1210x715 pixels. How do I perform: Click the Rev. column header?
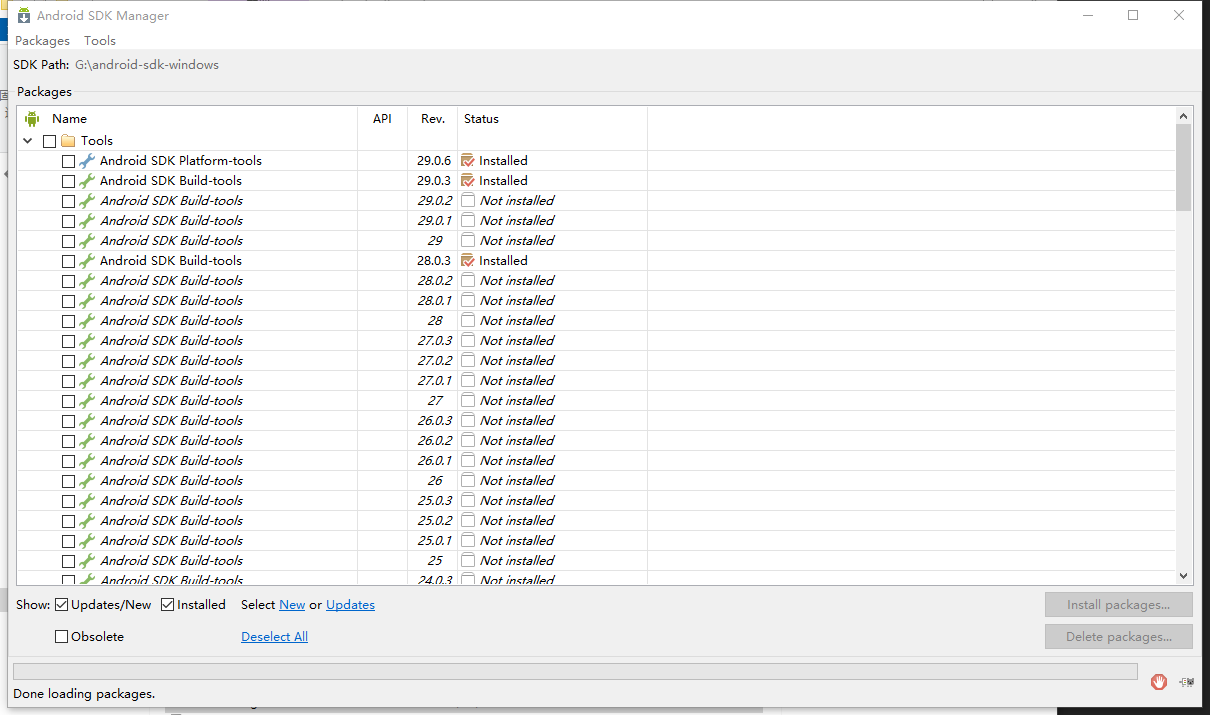click(x=433, y=119)
